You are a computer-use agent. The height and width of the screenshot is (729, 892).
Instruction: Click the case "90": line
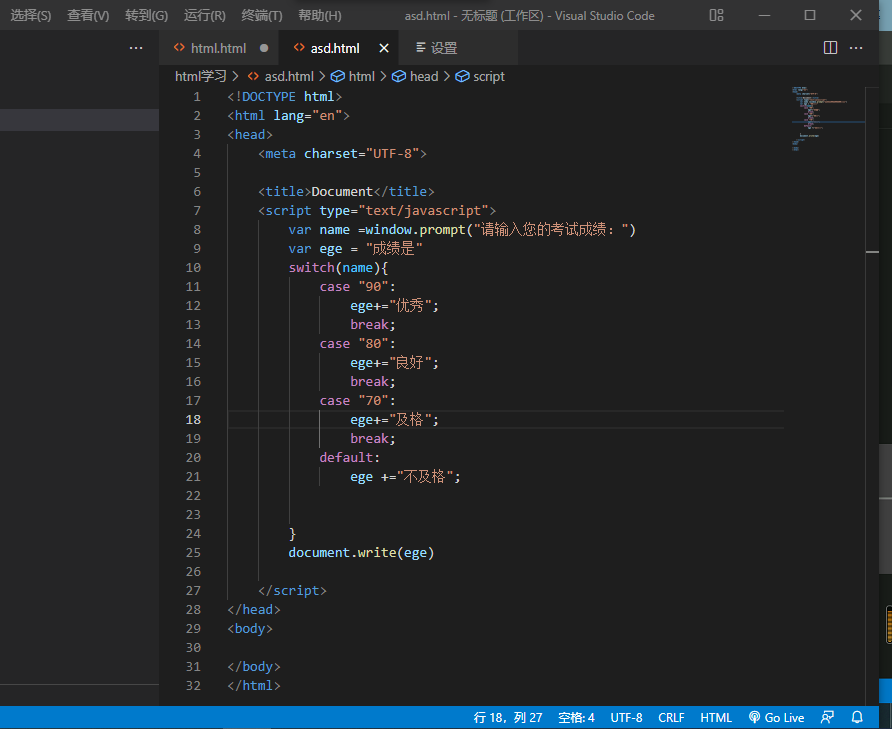click(x=357, y=287)
